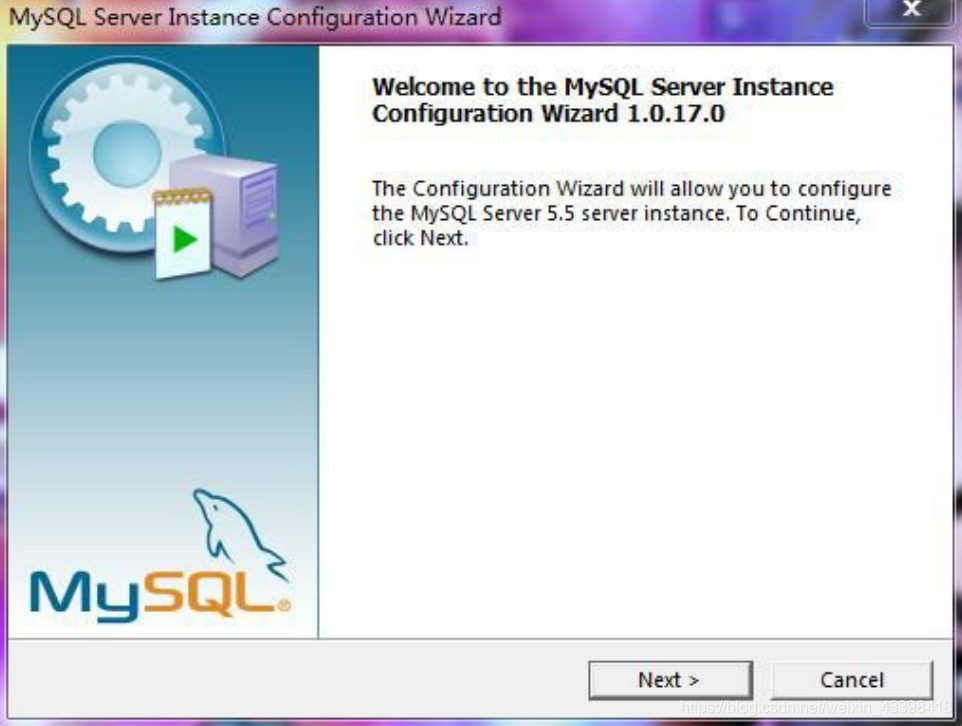Click the heading "Welcome to the MySQL Server Instance"

pos(602,87)
